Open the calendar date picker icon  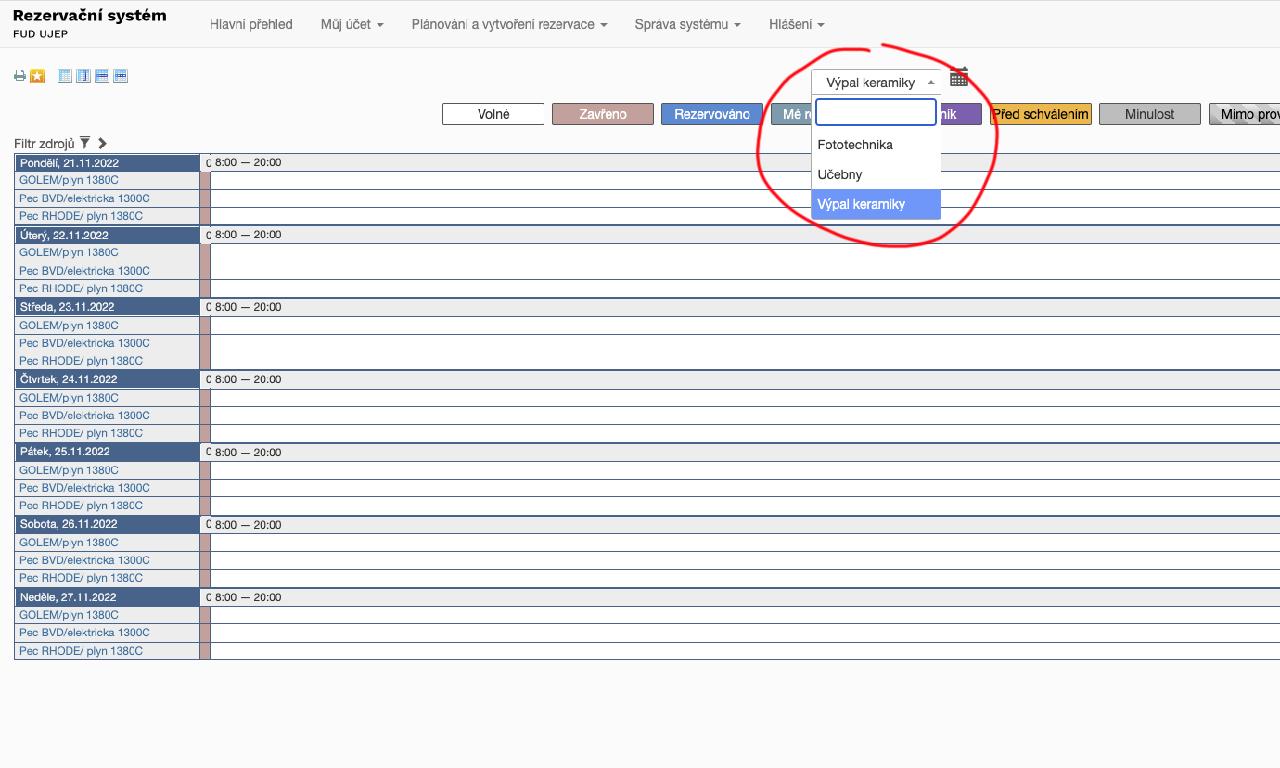(959, 77)
